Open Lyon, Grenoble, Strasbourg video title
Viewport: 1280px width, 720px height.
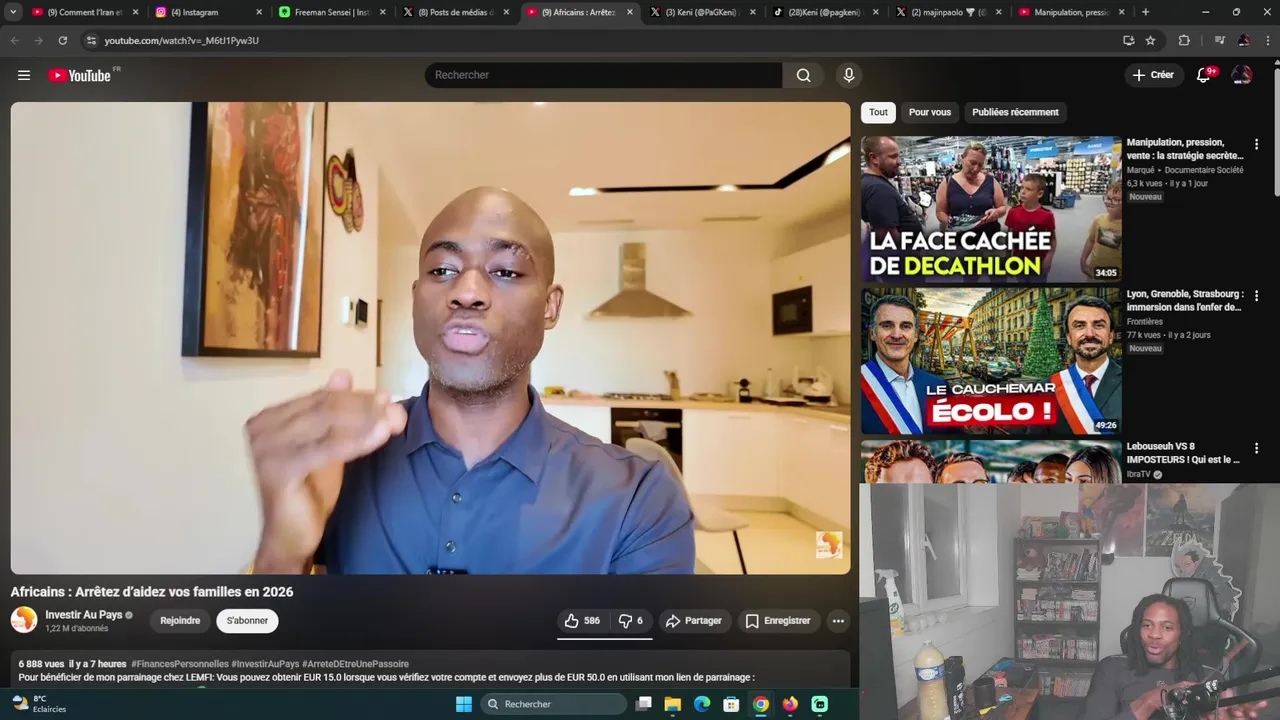point(1185,301)
